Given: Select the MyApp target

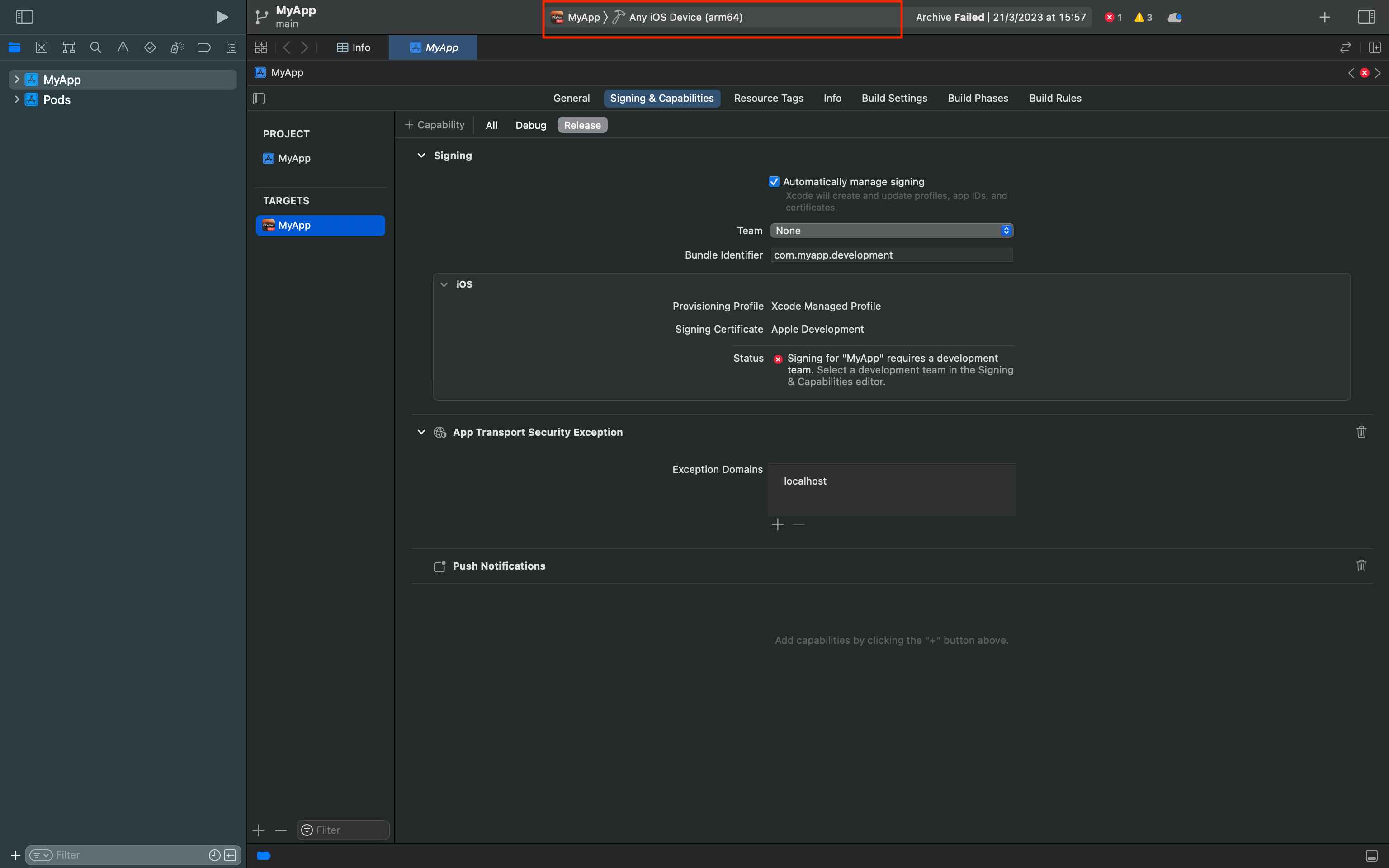Looking at the screenshot, I should coord(320,226).
